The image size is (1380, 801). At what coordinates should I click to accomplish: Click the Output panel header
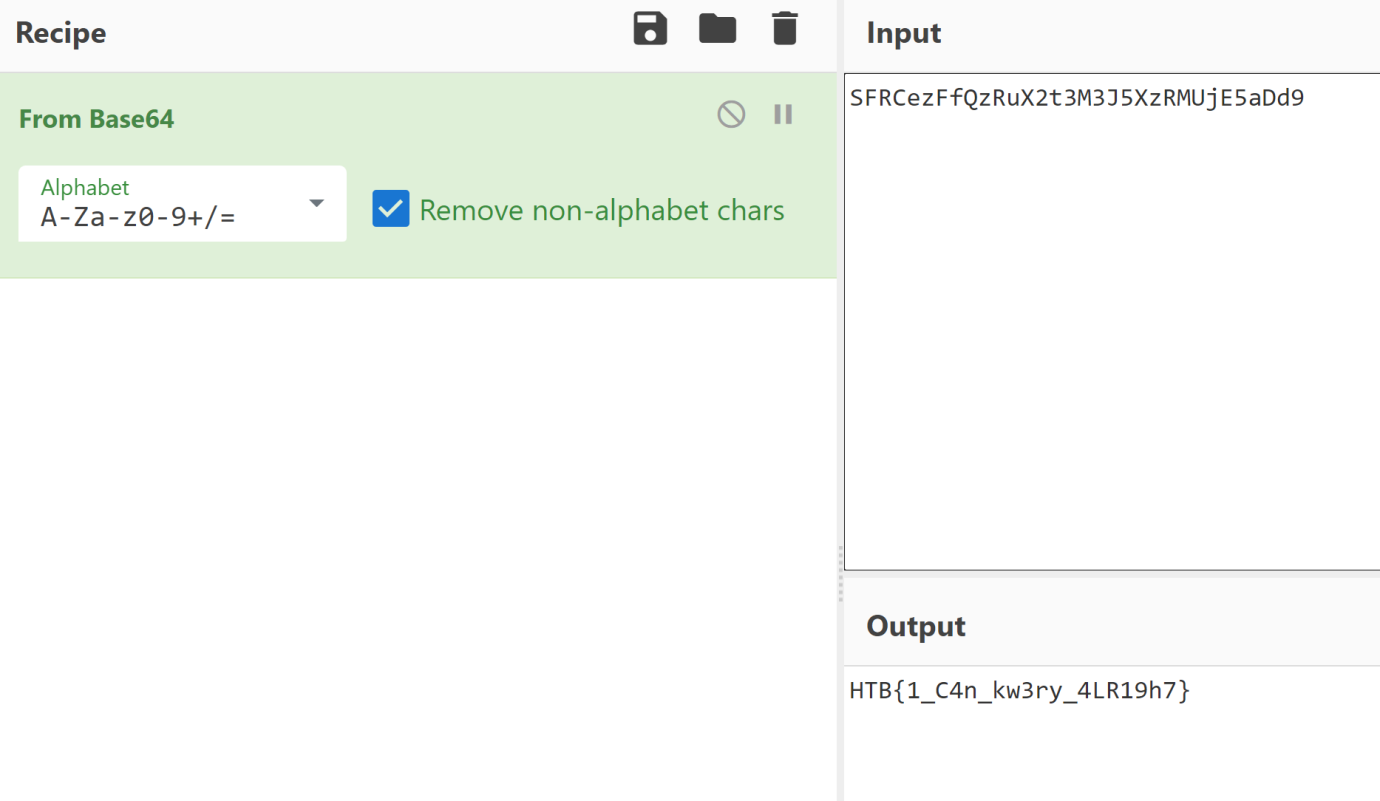[916, 626]
